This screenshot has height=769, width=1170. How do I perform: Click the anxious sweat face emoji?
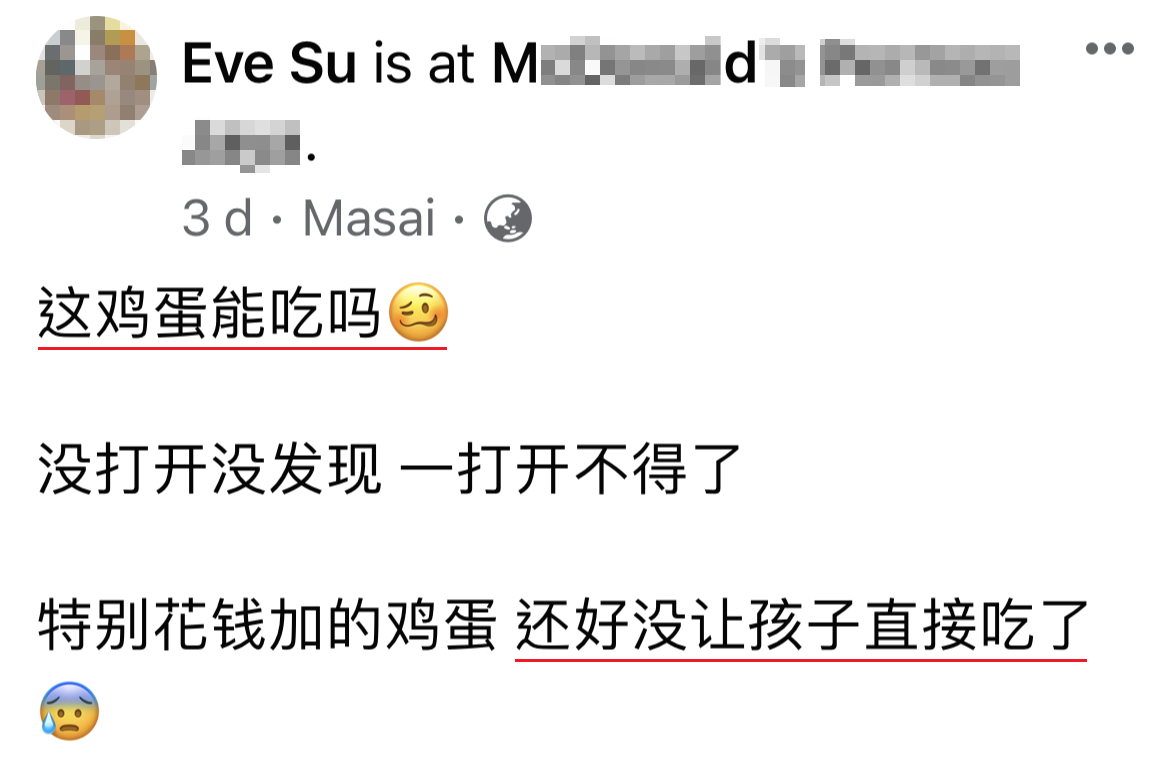pyautogui.click(x=69, y=710)
